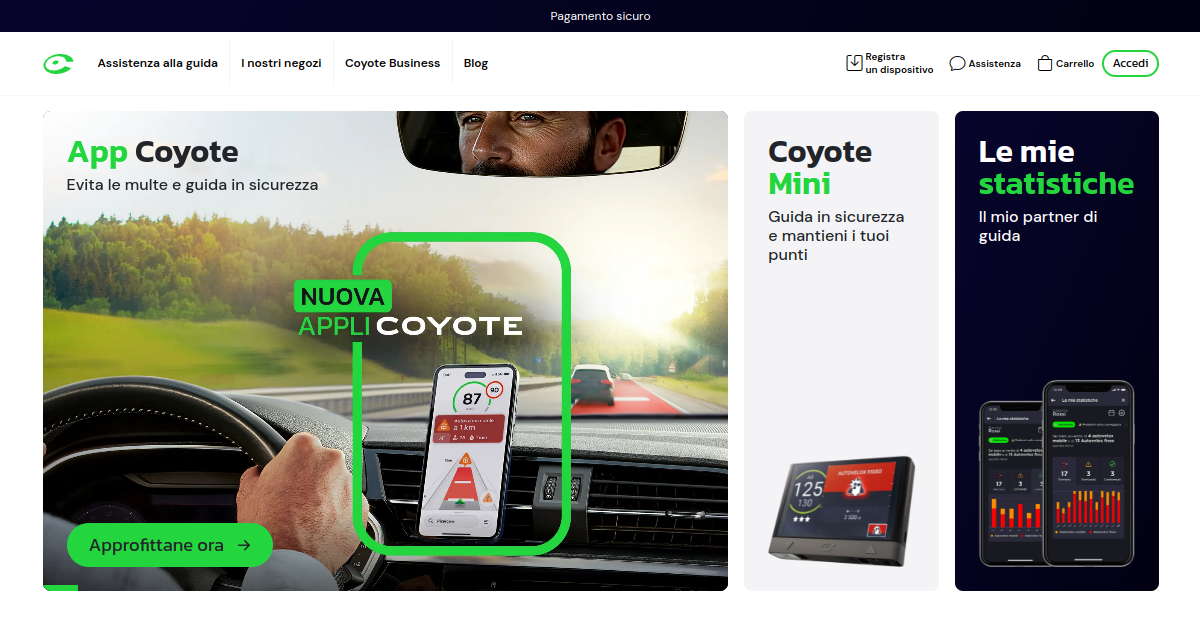
Task: Click 'Guida in sicurezza e mantieni i tuoi punti'
Action: (x=836, y=236)
